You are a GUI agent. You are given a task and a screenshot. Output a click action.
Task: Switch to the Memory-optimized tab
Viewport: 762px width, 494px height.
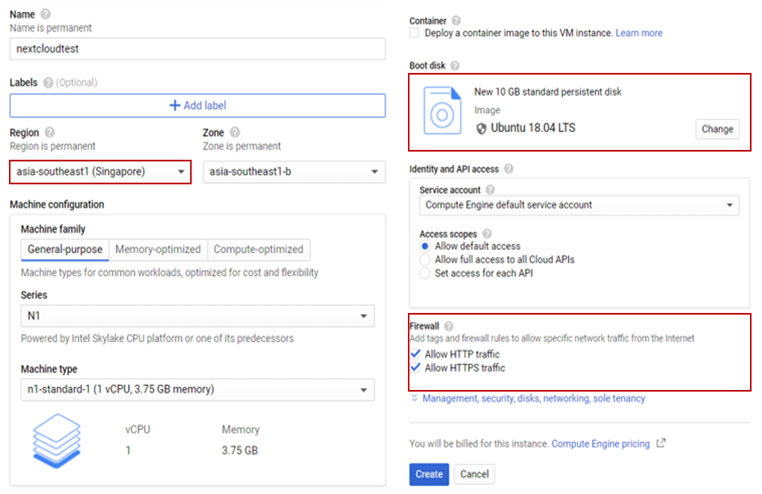[x=158, y=250]
